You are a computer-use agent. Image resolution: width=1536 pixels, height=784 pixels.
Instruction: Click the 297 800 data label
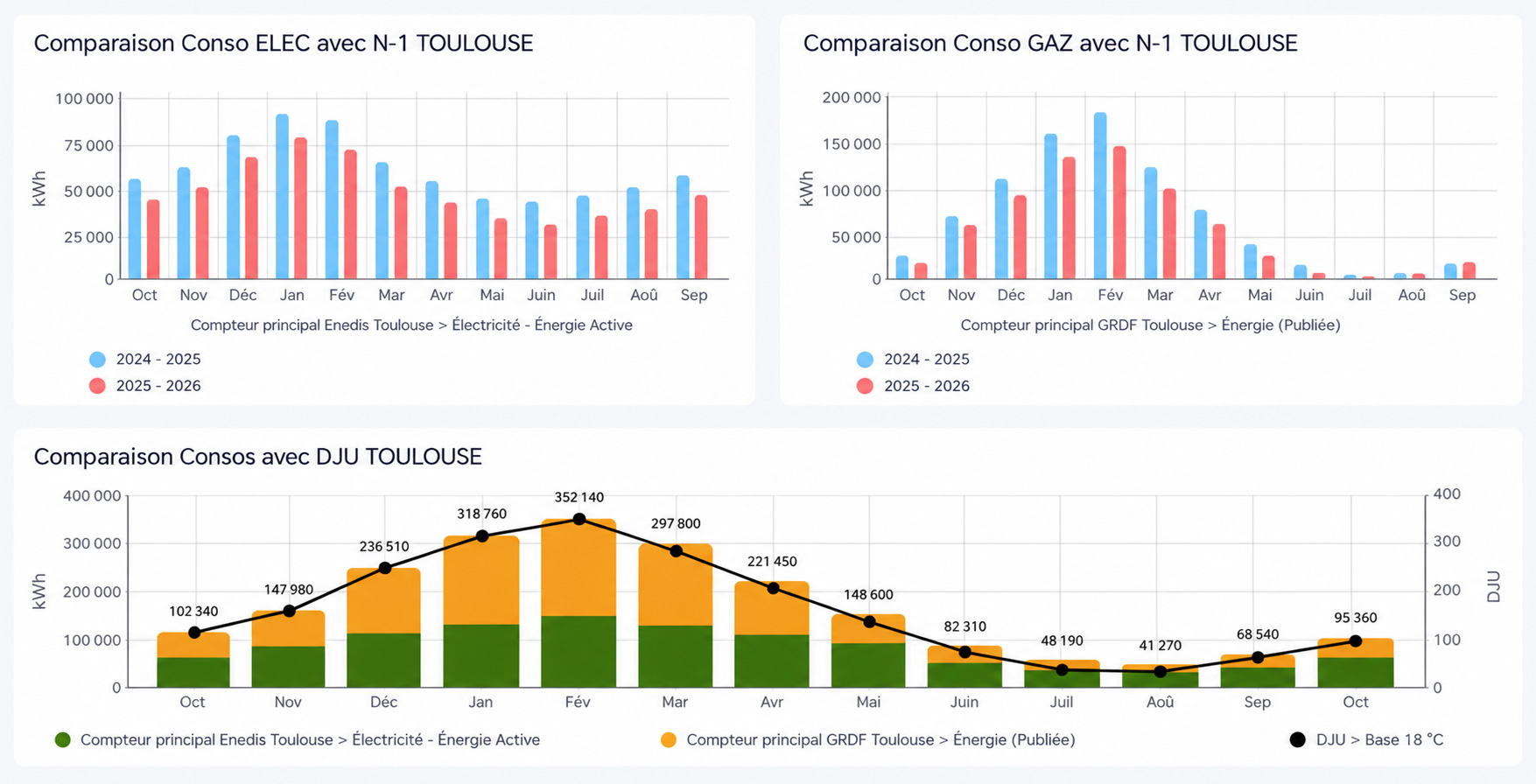point(676,524)
